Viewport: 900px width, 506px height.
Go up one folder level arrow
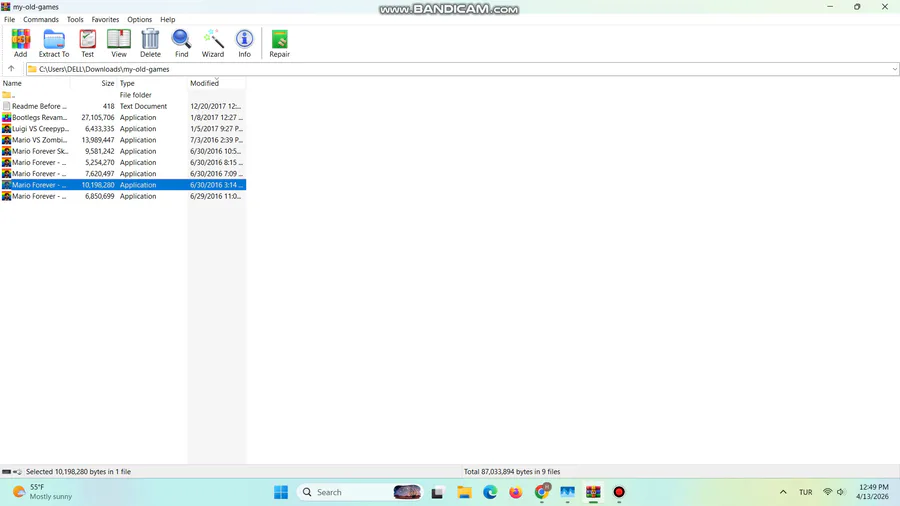tap(11, 69)
